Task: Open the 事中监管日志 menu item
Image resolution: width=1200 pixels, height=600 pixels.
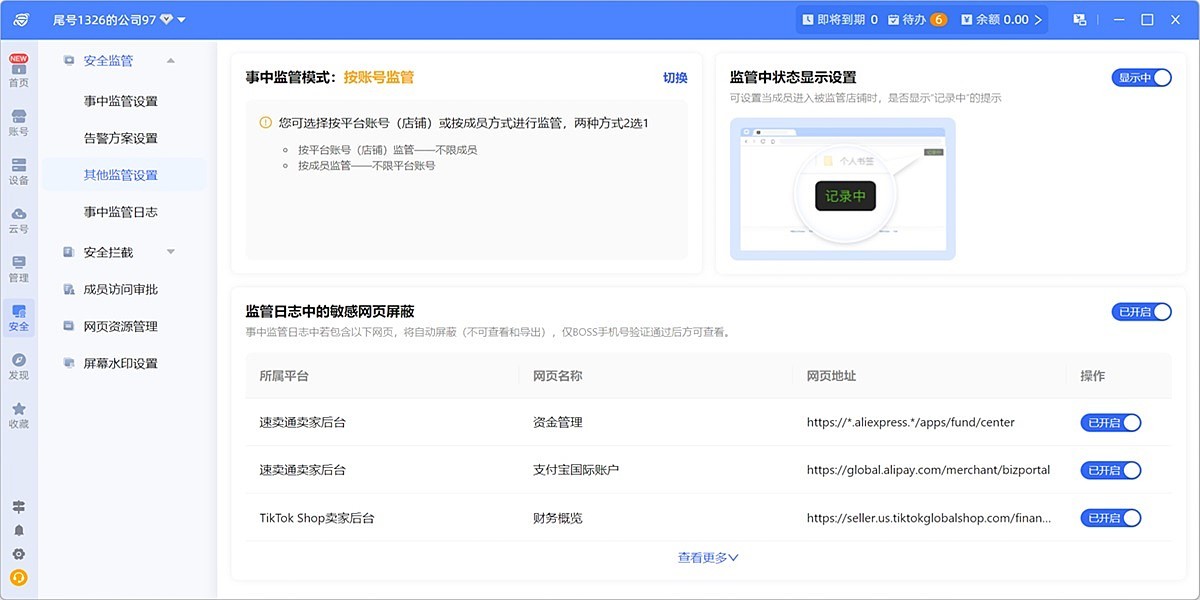Action: pyautogui.click(x=119, y=211)
